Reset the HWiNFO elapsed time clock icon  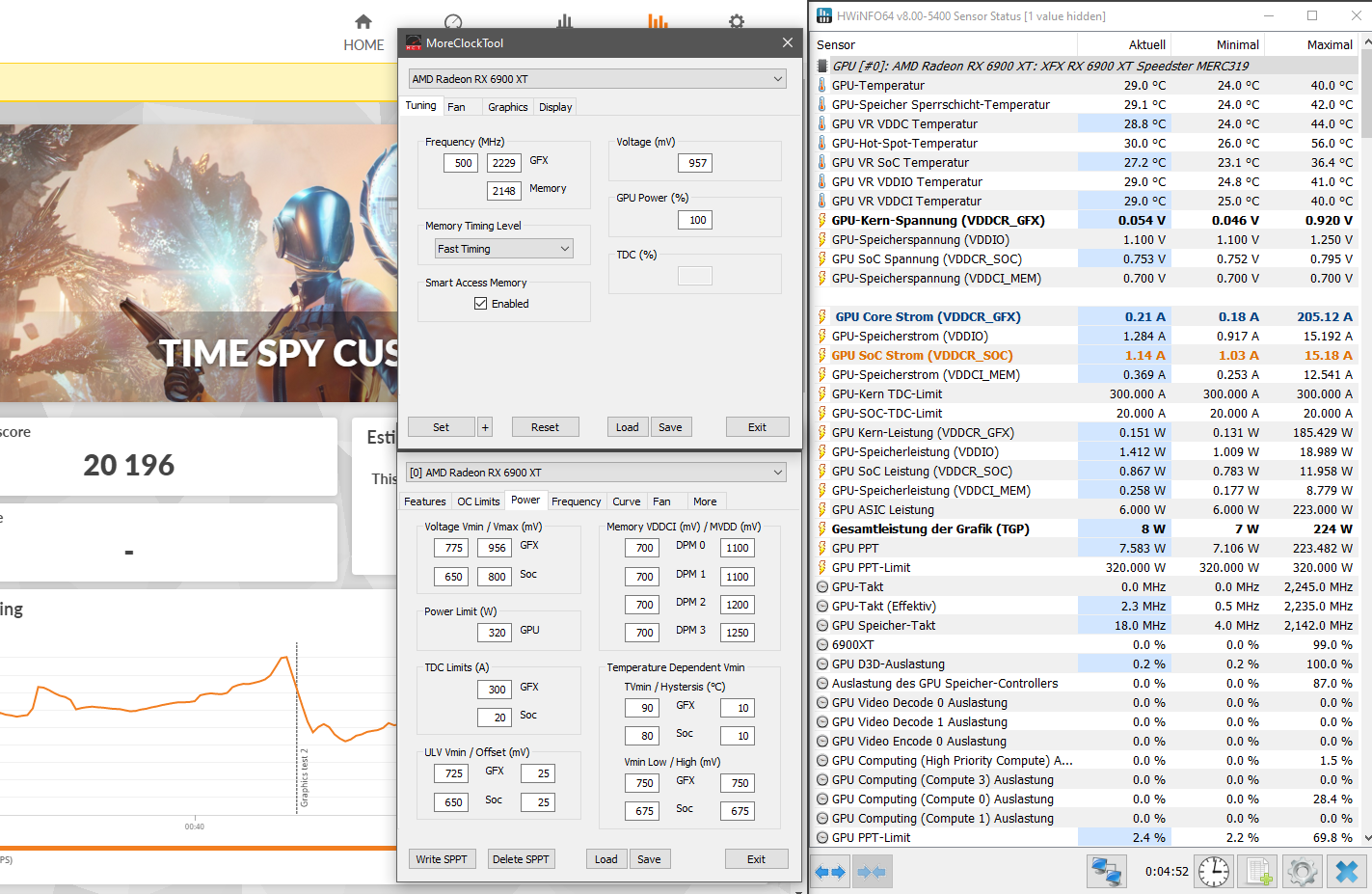click(1214, 872)
